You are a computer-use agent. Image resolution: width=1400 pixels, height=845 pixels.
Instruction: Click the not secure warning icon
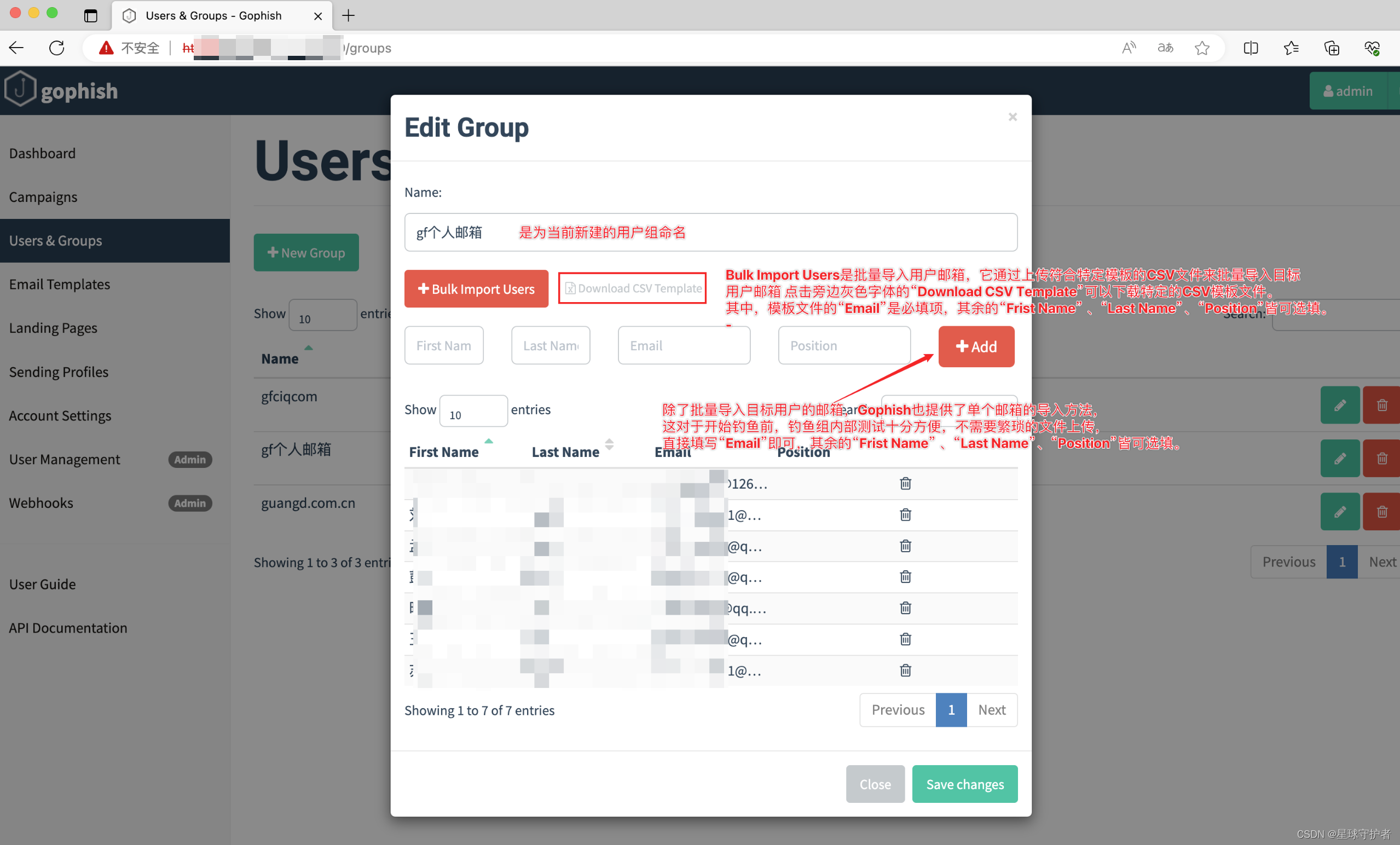point(106,48)
